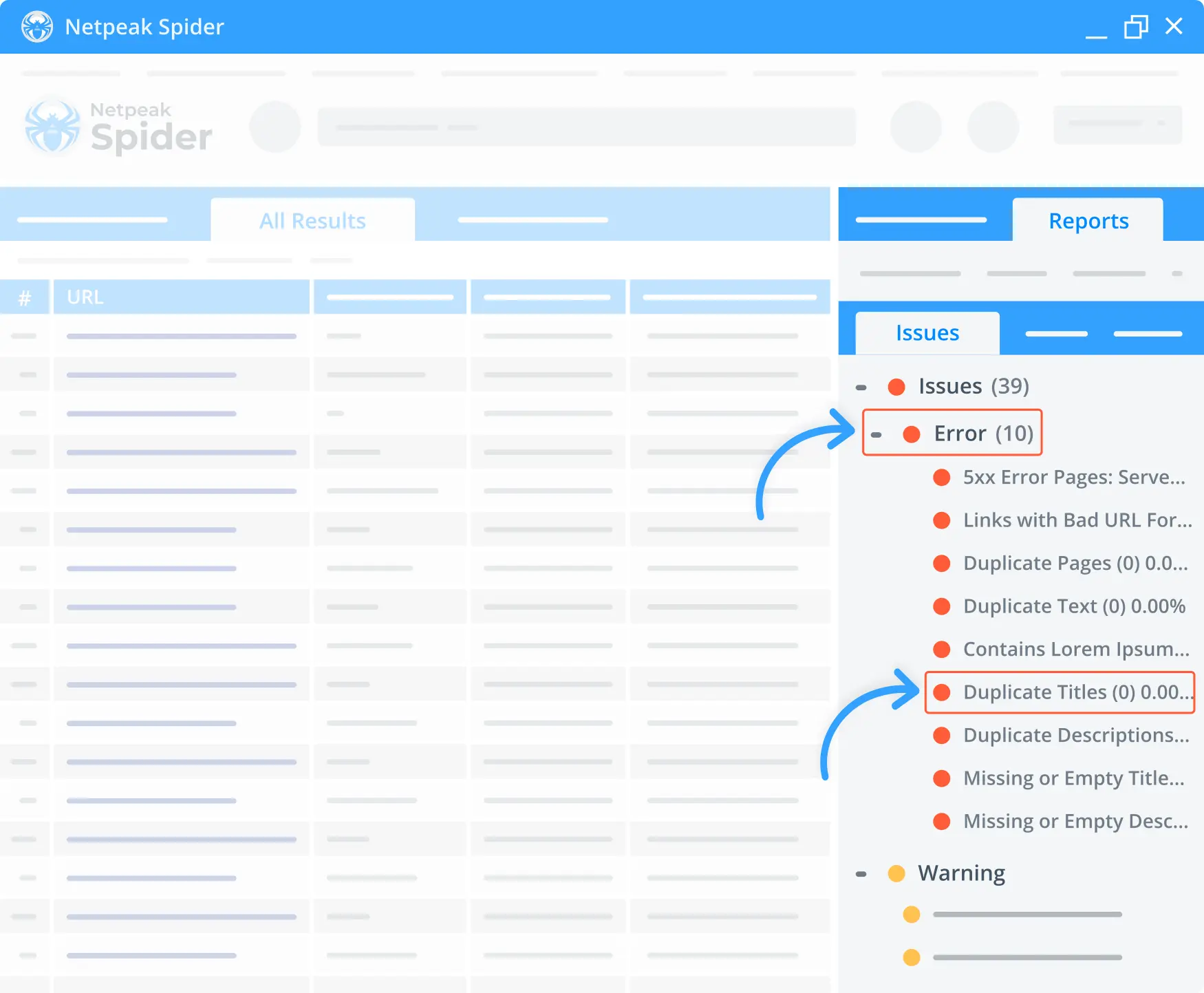1204x993 pixels.
Task: Open Missing or Empty Title issue
Action: [1074, 778]
